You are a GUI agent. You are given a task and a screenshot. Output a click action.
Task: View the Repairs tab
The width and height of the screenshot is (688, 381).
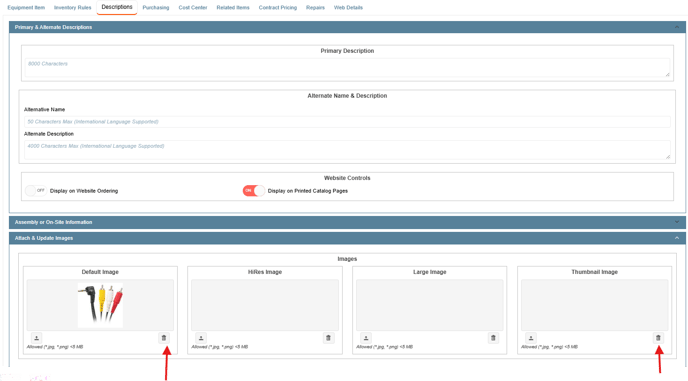315,7
